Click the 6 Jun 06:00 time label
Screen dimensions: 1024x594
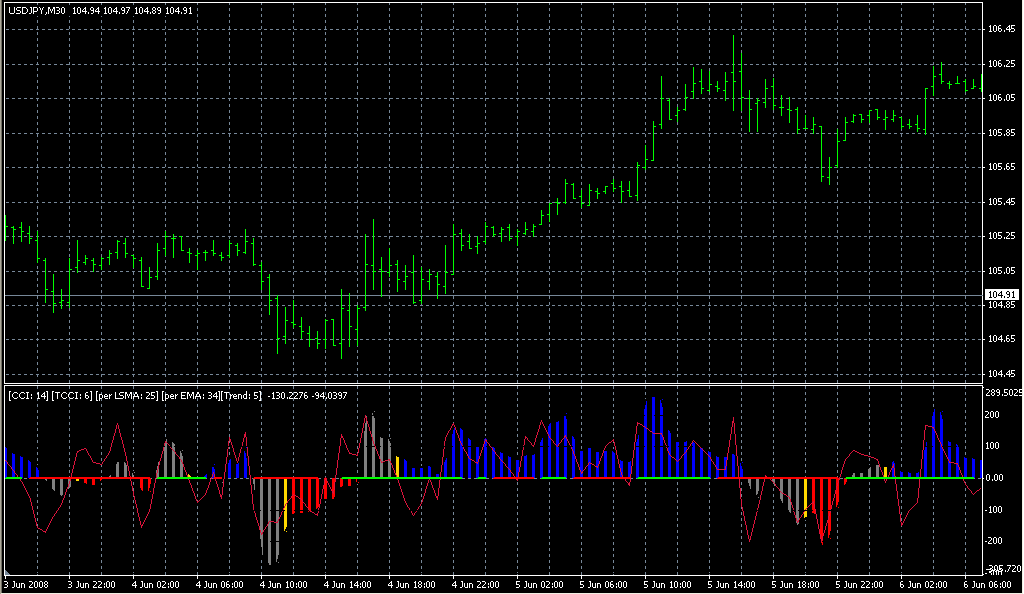[x=988, y=584]
